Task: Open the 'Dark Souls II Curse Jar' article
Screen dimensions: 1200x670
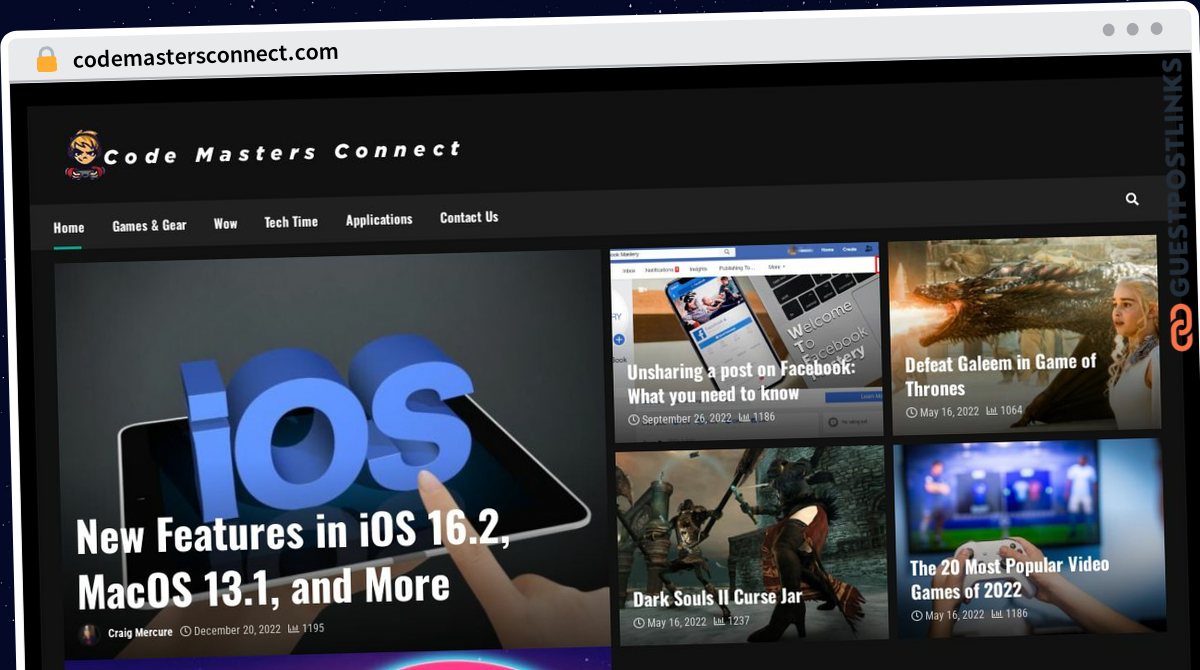Action: 718,598
